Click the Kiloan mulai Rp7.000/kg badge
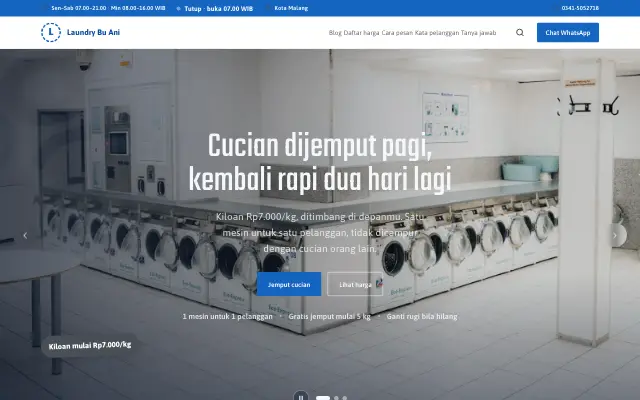Image resolution: width=640 pixels, height=400 pixels. pos(90,345)
